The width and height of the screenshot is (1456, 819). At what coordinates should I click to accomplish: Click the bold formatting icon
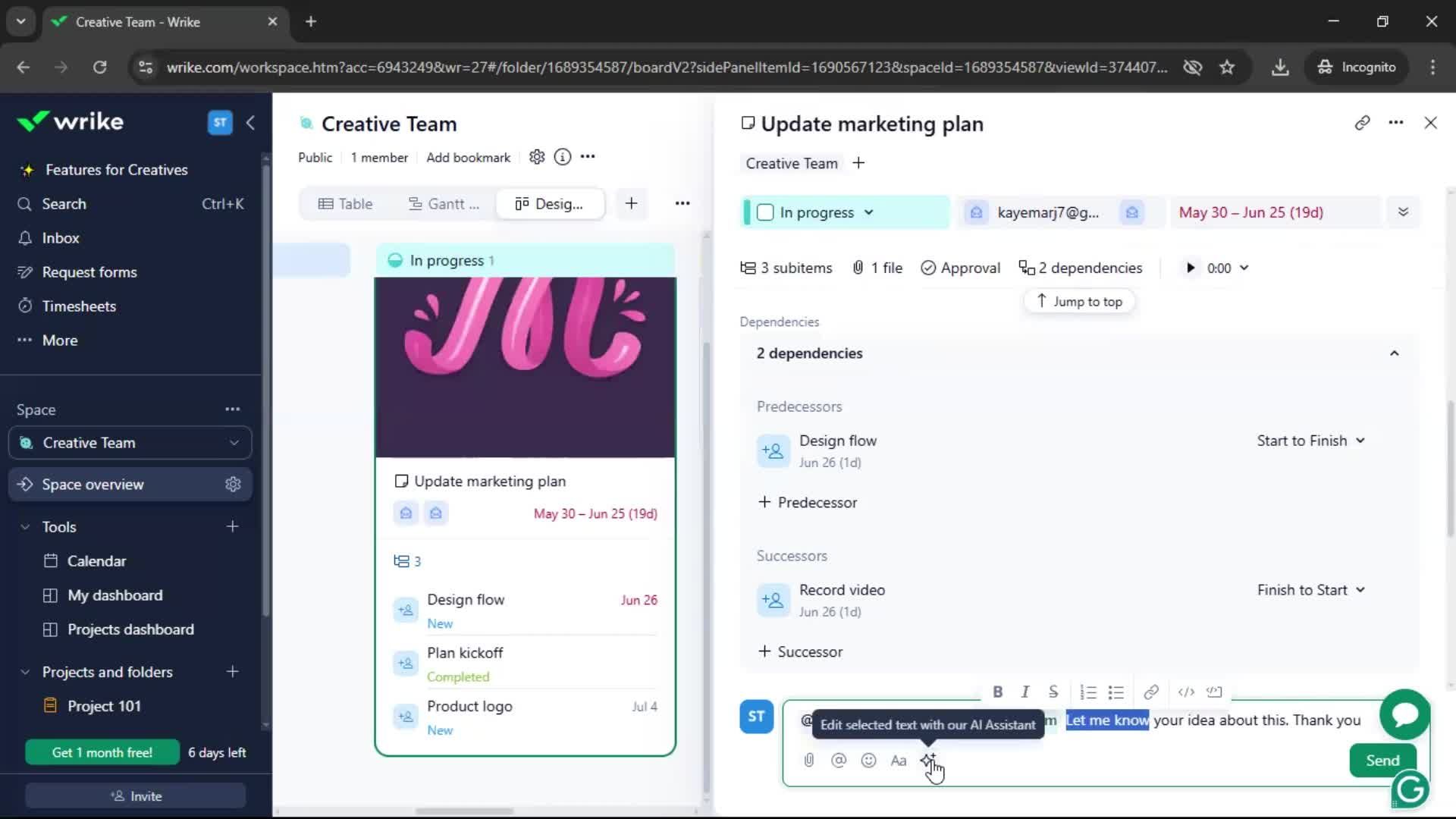[998, 692]
